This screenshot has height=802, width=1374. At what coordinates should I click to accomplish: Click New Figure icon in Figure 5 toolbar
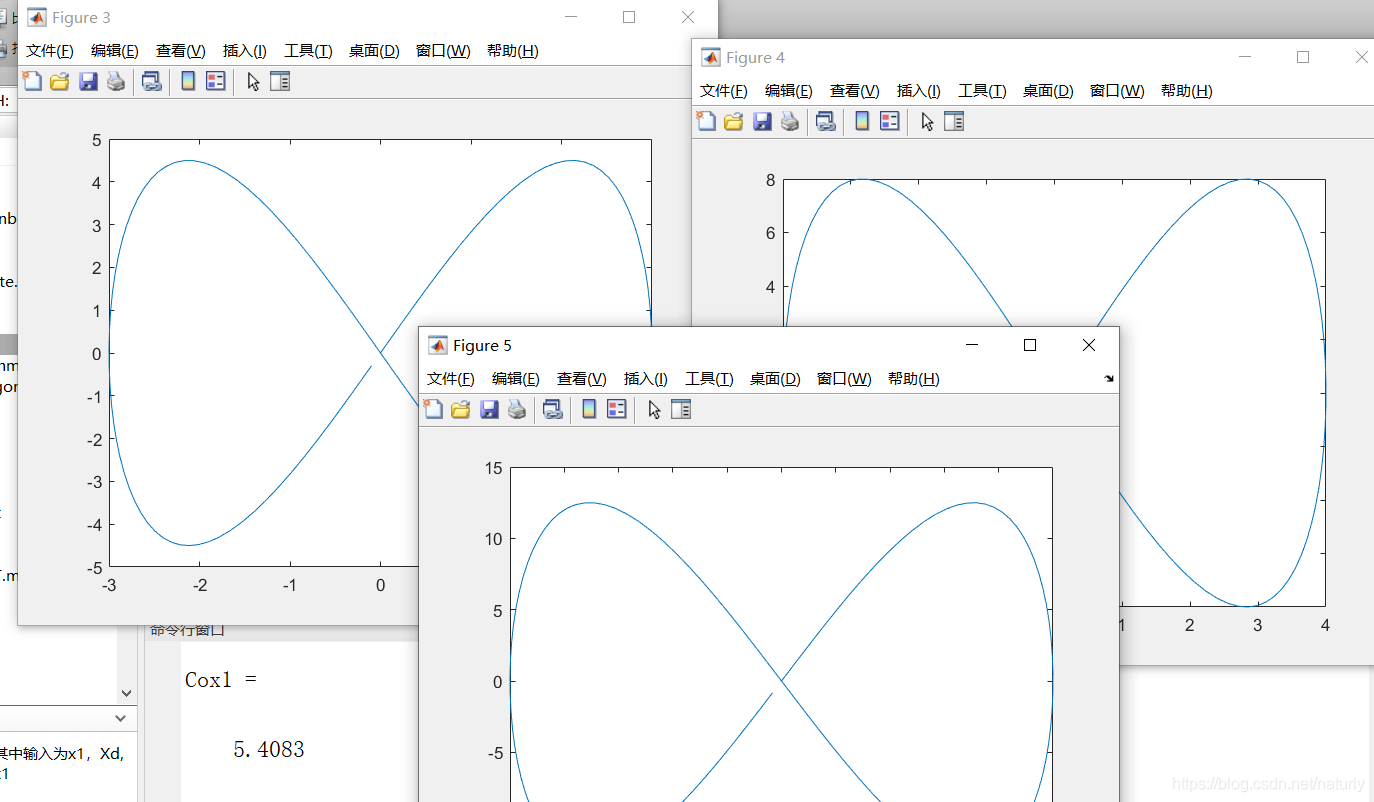click(x=433, y=410)
